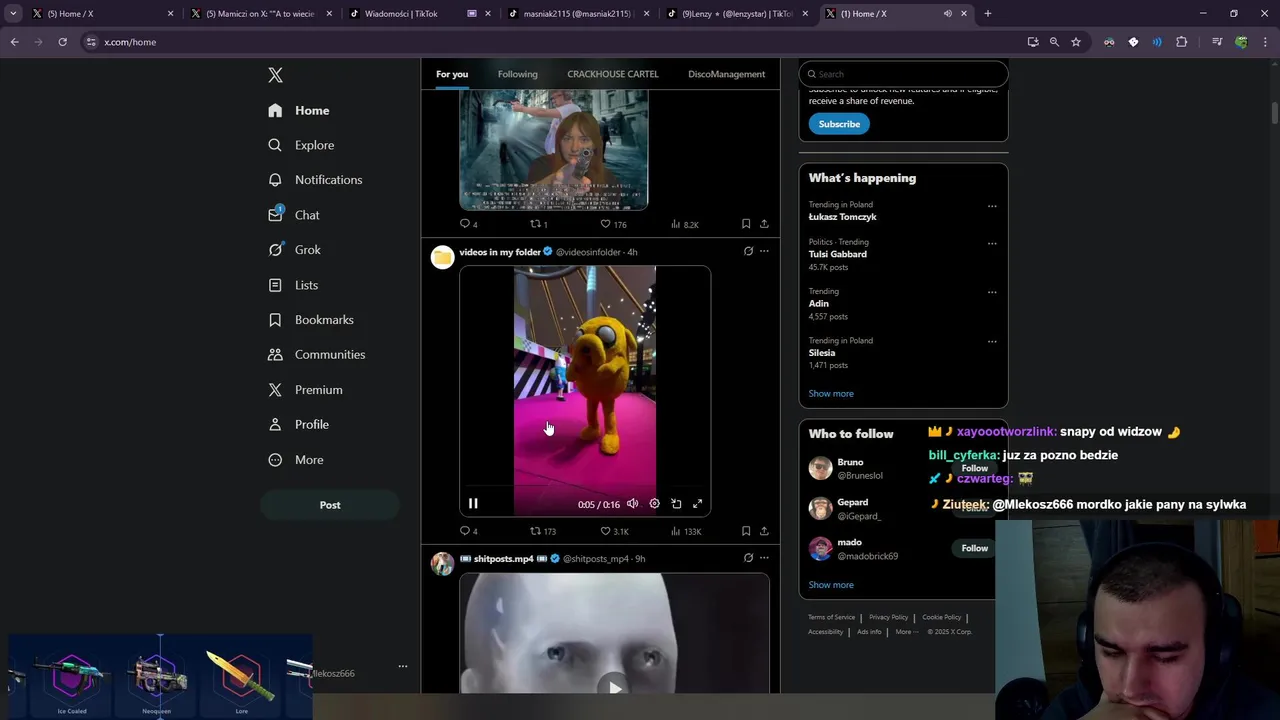This screenshot has height=720, width=1280.
Task: Reload the page in browser toolbar
Action: coord(62,42)
